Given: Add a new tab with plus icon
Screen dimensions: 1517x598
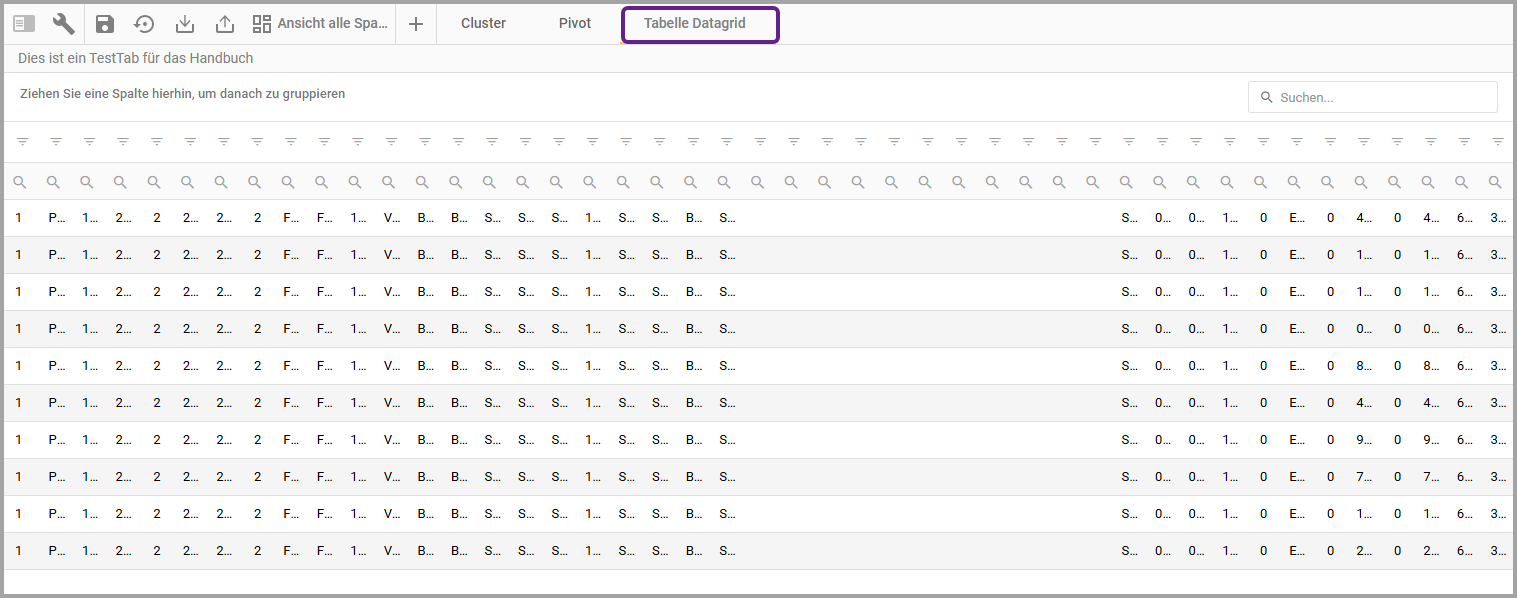Looking at the screenshot, I should (416, 24).
